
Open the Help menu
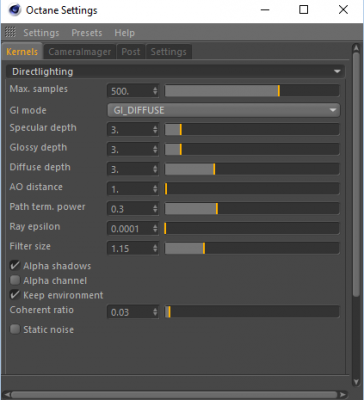pyautogui.click(x=124, y=33)
